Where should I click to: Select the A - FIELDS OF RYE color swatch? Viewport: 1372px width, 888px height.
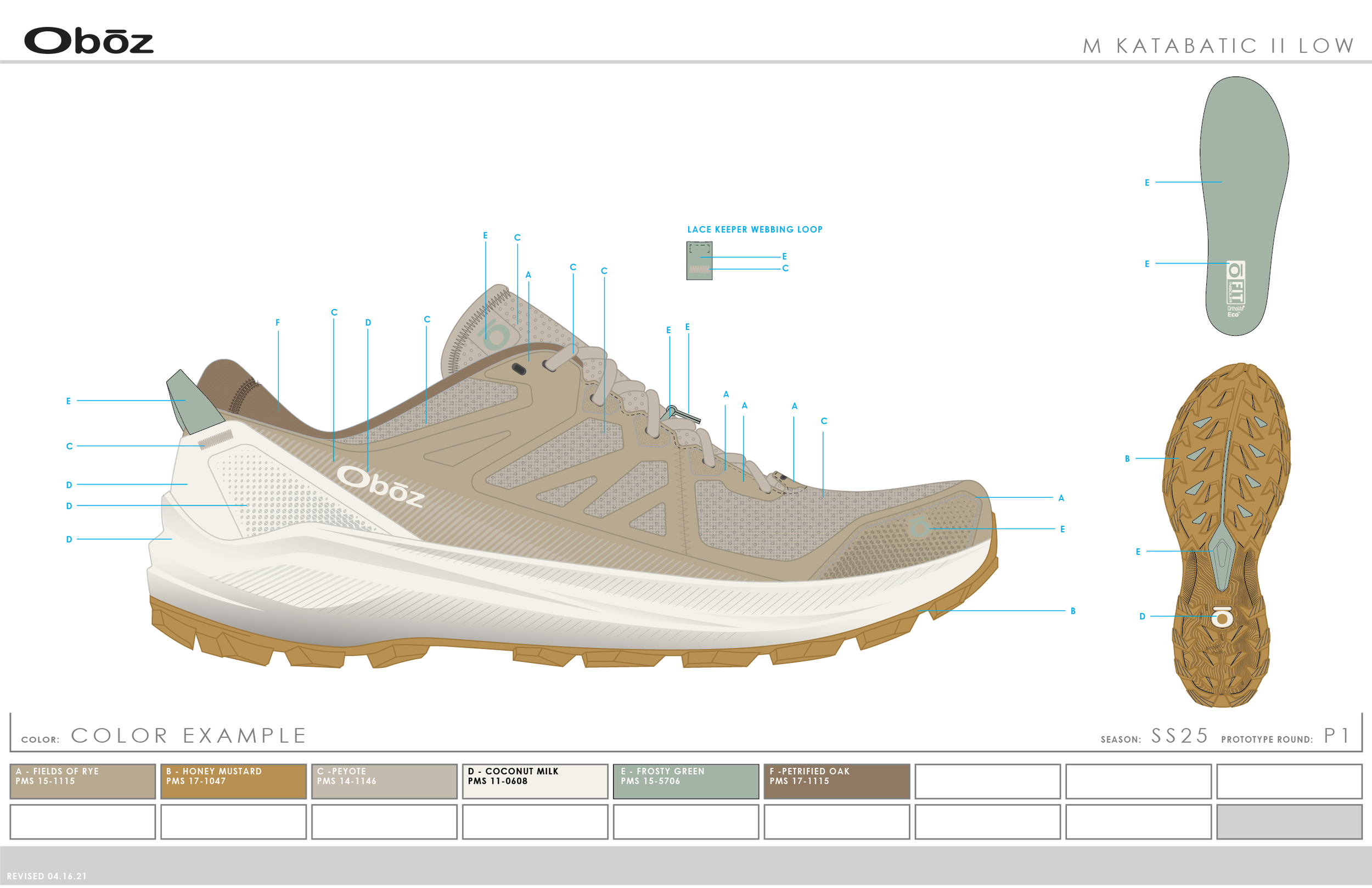[82, 782]
